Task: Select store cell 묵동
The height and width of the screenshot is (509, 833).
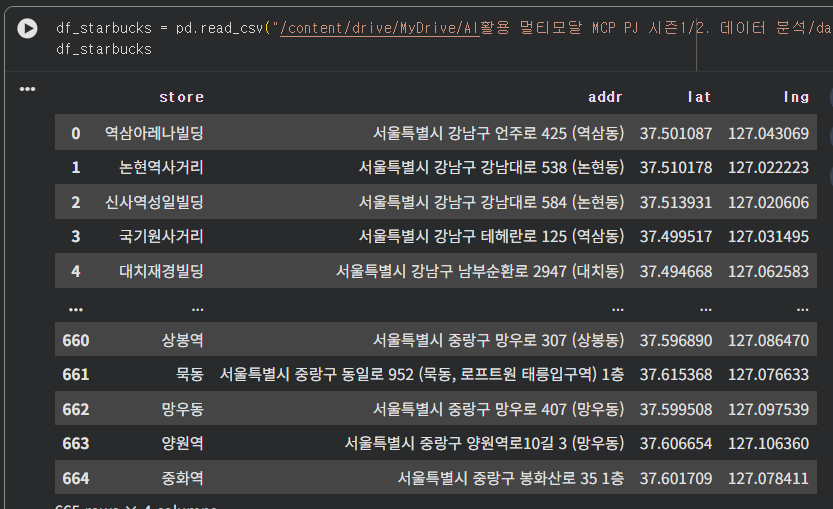Action: (190, 375)
